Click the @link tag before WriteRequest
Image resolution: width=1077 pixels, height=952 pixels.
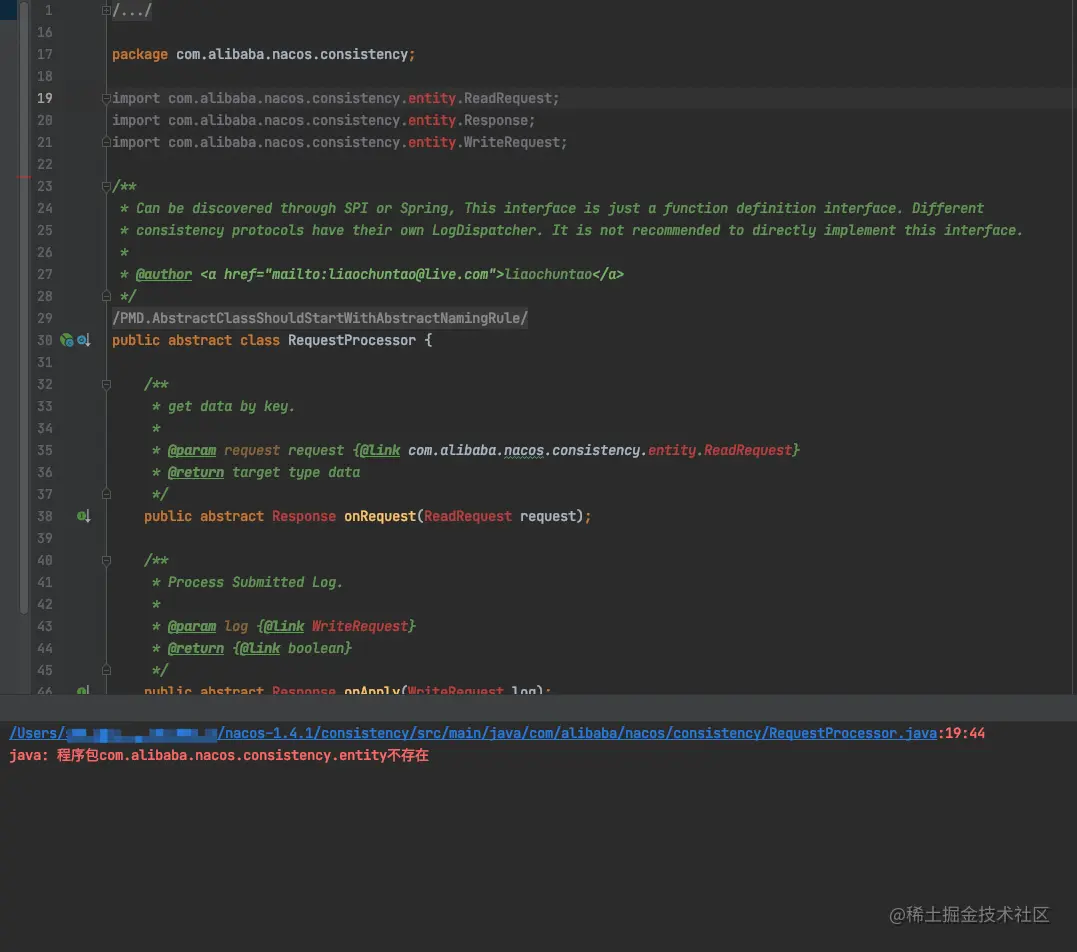pos(284,626)
